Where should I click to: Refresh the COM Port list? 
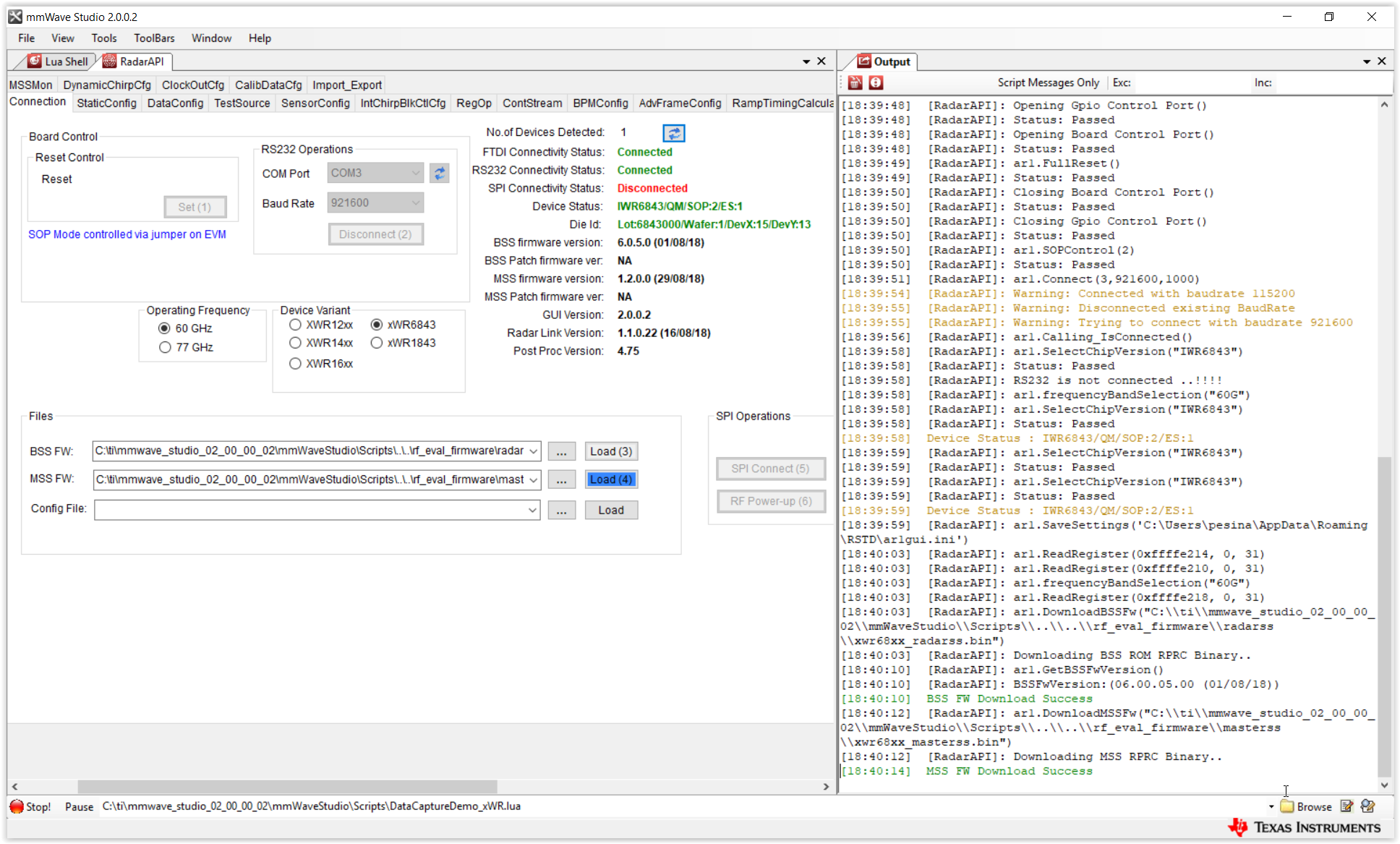pos(439,173)
